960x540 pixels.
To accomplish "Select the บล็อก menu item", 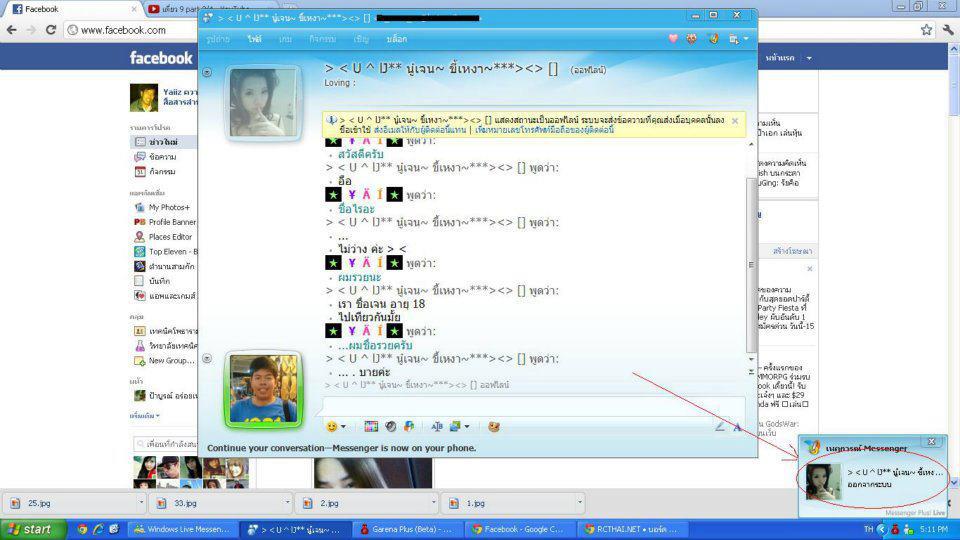I will point(397,39).
